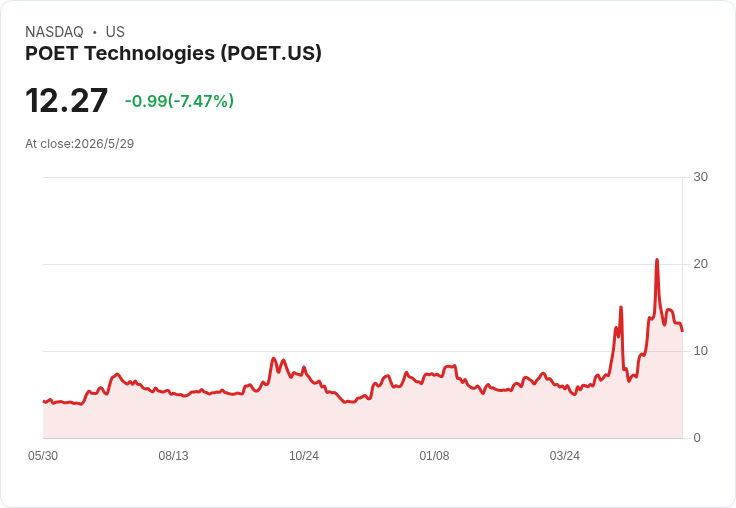Click the 0 price axis label
The image size is (736, 508).
[x=697, y=438]
